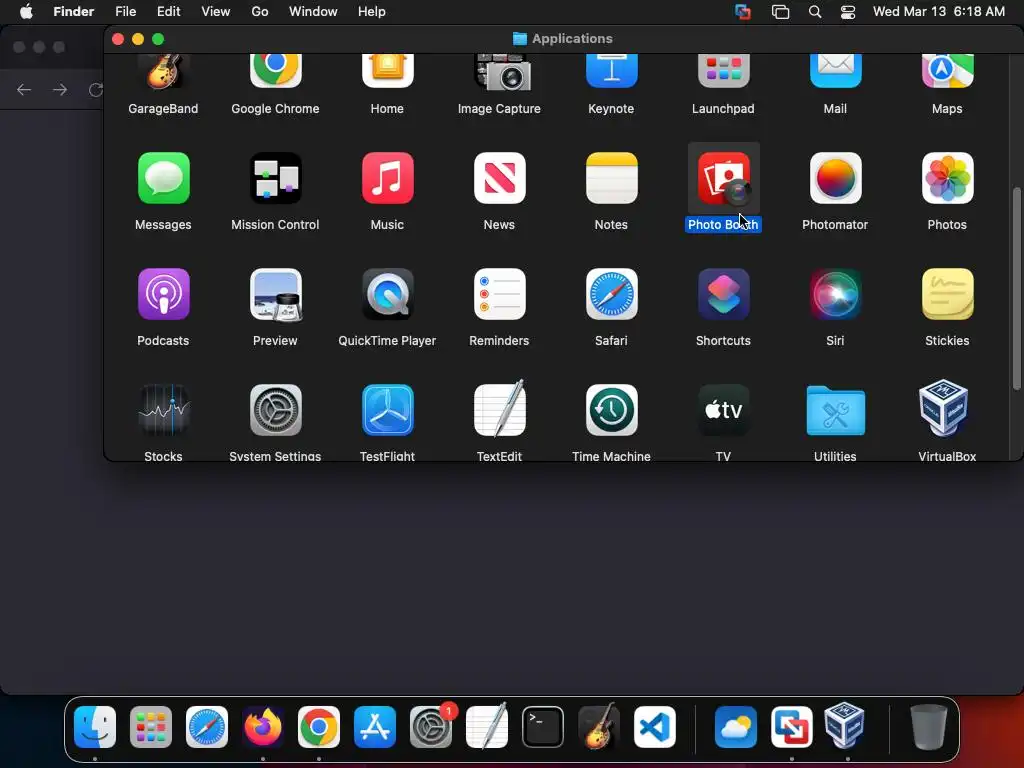The height and width of the screenshot is (768, 1024).
Task: Select the Image Capture app icon
Action: [x=502, y=72]
